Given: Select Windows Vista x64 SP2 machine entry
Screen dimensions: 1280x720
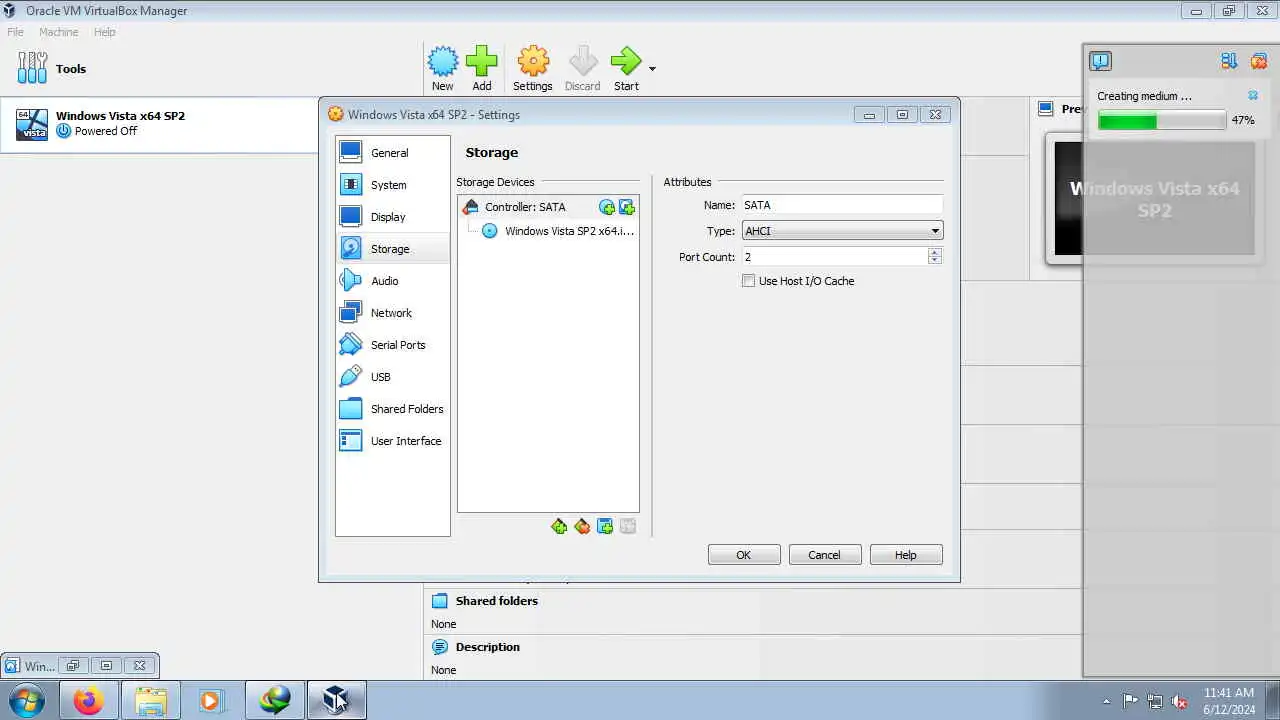Looking at the screenshot, I should 159,124.
